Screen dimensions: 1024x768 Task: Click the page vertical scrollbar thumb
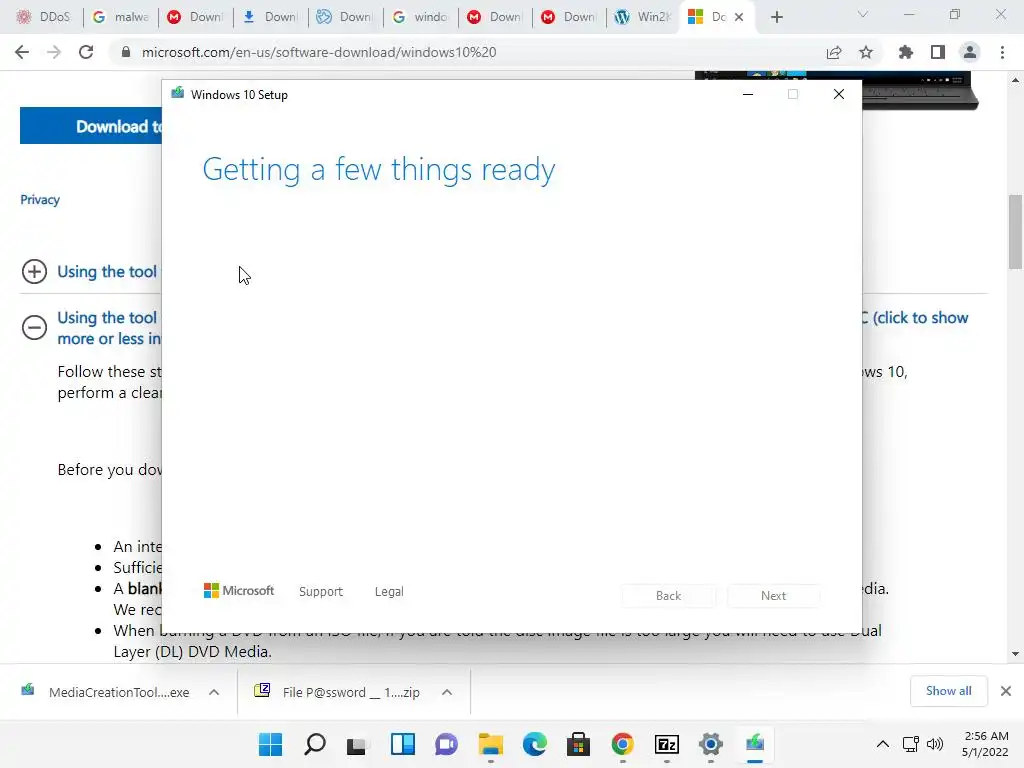pyautogui.click(x=1015, y=232)
